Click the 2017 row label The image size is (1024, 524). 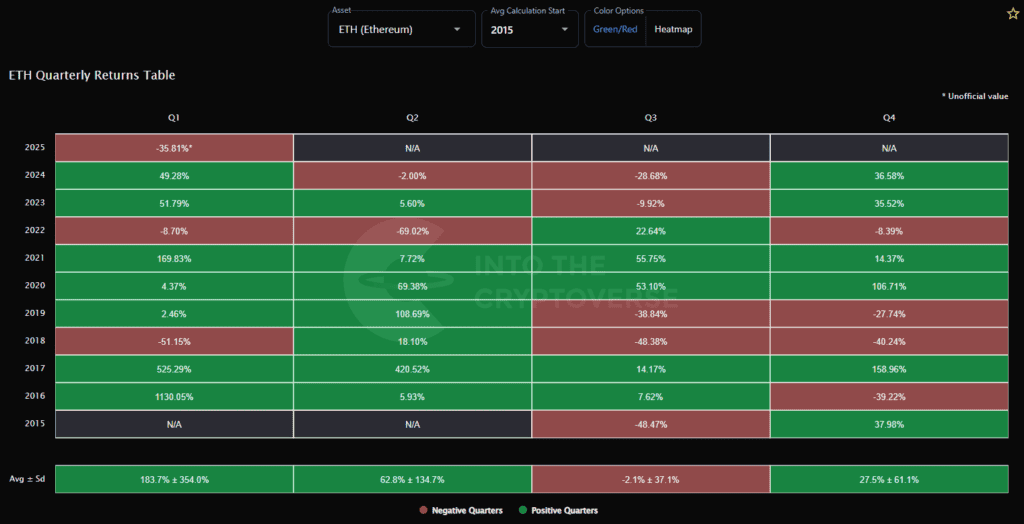tap(35, 368)
